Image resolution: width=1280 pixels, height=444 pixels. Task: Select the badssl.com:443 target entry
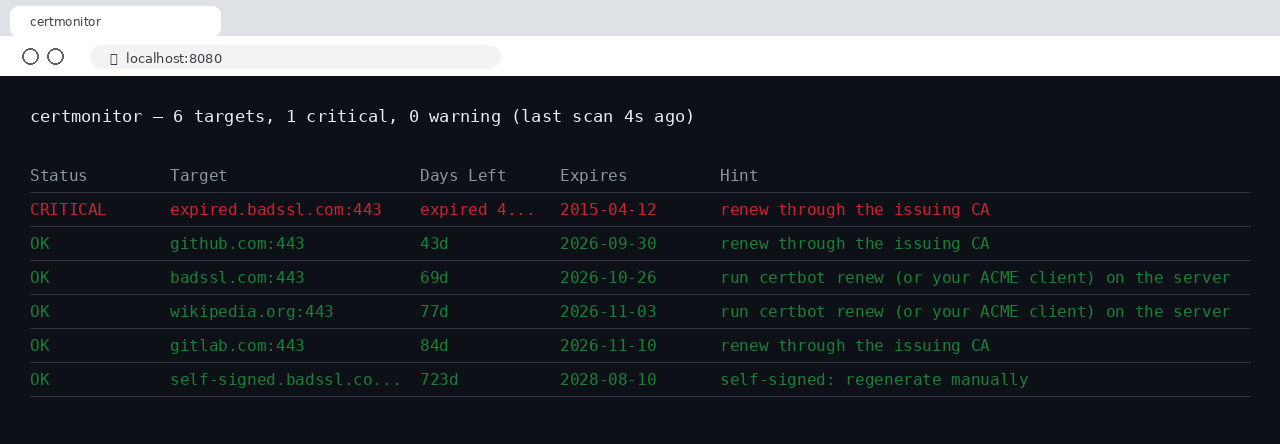tap(237, 278)
